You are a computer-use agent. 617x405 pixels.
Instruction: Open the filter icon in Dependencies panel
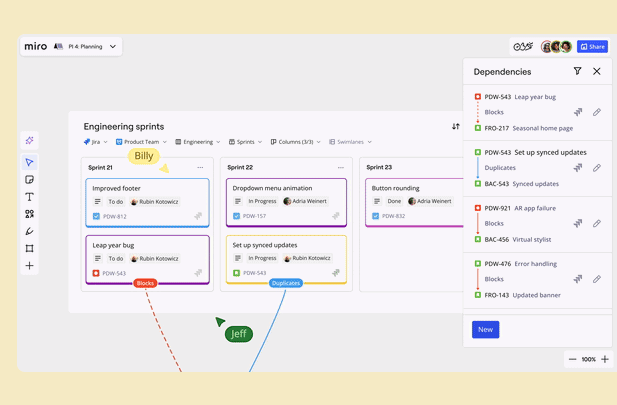577,72
